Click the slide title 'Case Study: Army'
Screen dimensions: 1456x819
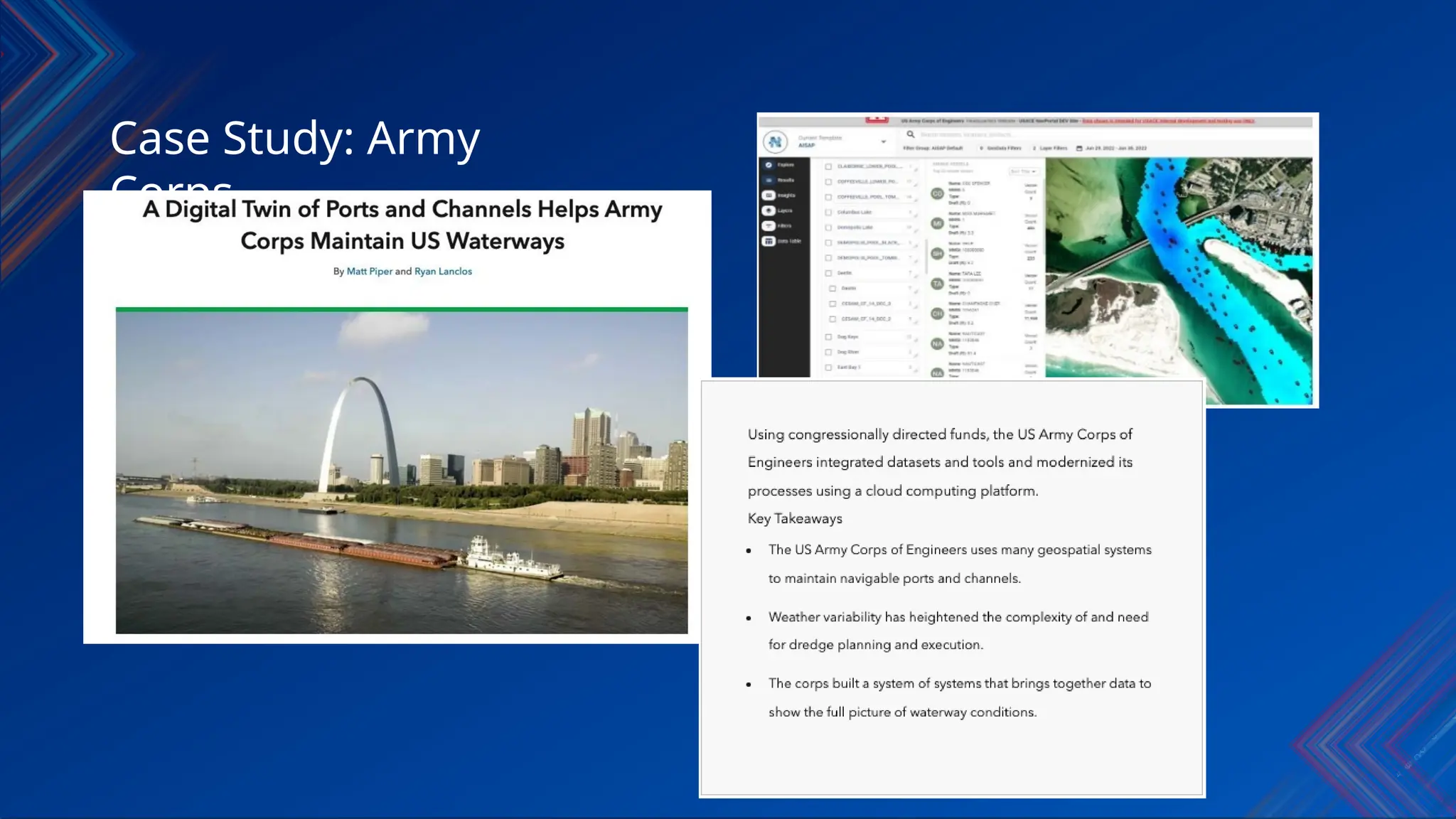click(x=295, y=138)
